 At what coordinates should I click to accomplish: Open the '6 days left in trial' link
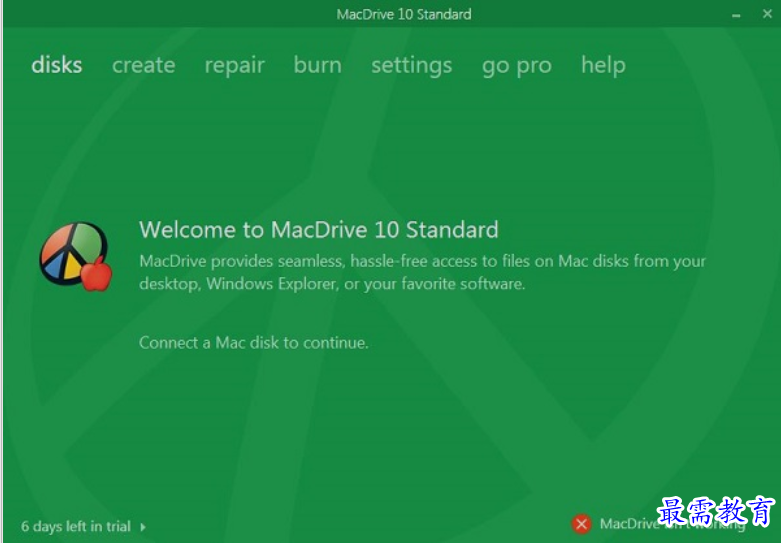pos(76,526)
